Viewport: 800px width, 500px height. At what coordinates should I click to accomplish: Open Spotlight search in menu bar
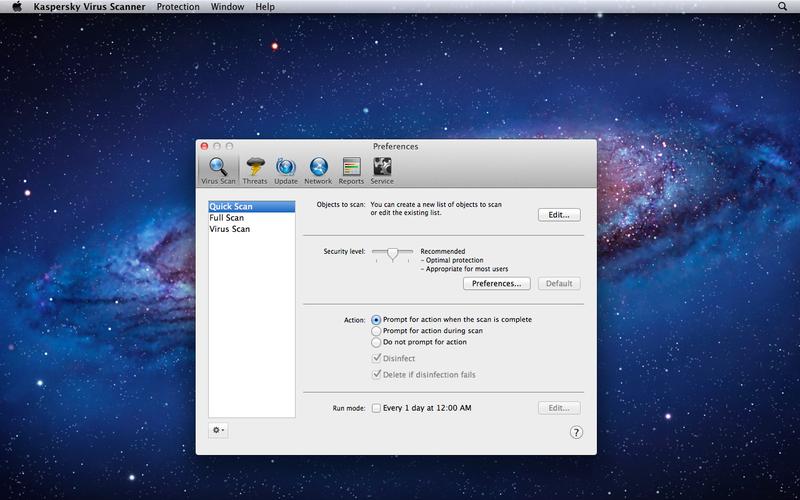click(782, 7)
